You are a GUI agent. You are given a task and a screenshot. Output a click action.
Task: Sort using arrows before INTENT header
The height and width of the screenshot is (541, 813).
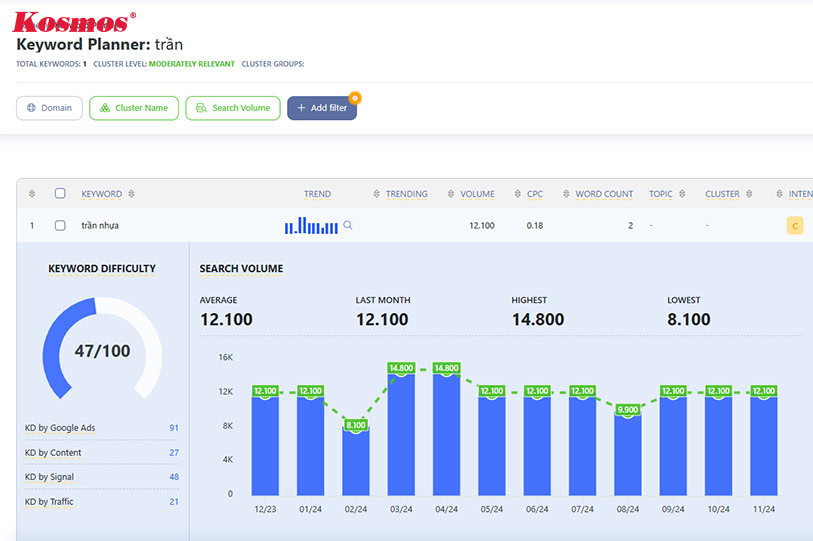(x=779, y=194)
